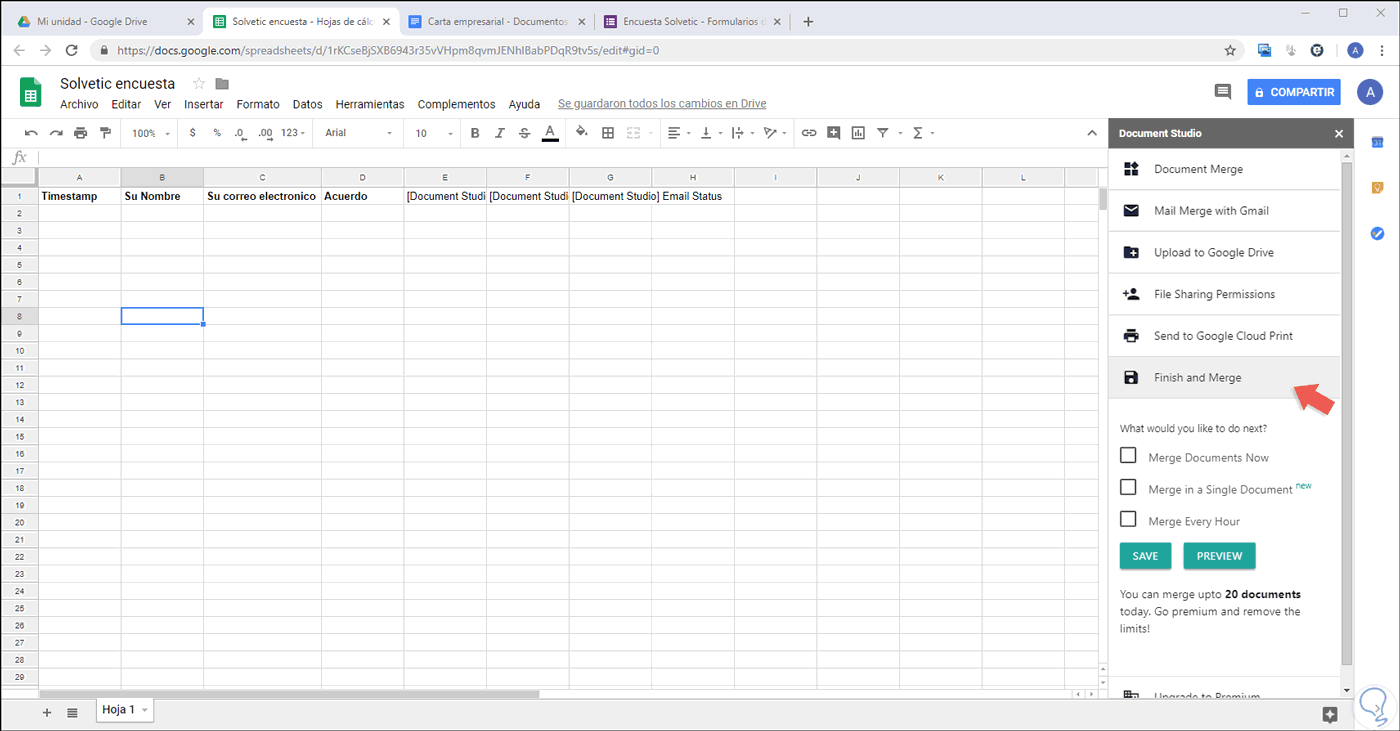The image size is (1400, 731).
Task: Close the Document Studio sidebar
Action: 1339,133
